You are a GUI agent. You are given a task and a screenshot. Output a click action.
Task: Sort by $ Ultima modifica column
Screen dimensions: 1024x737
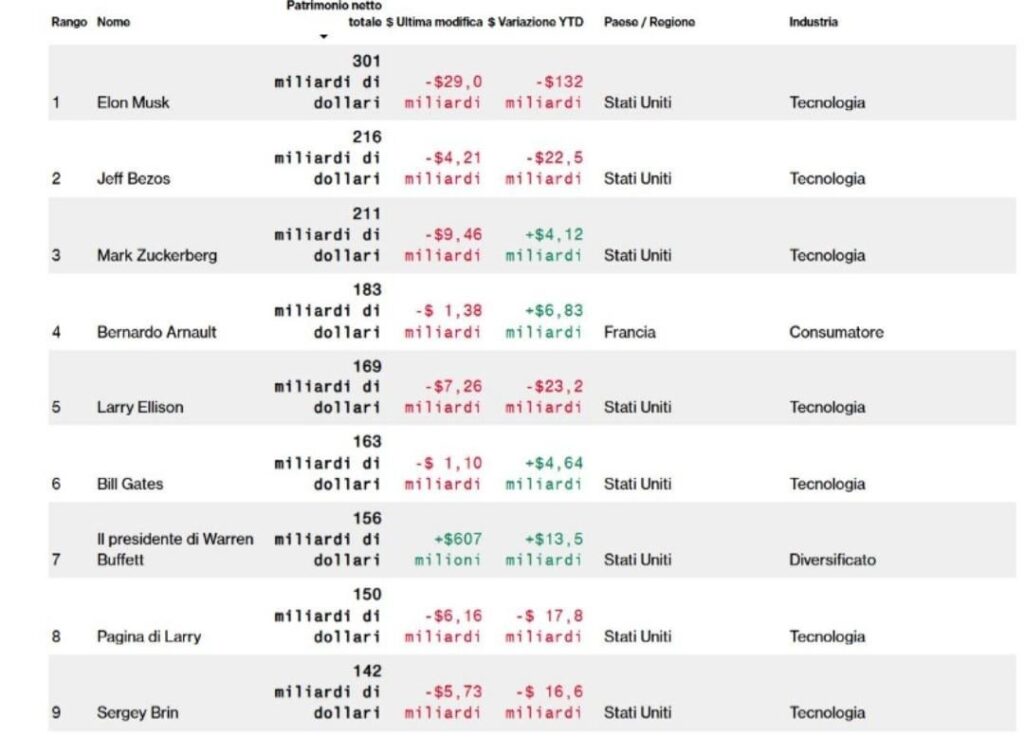(434, 22)
